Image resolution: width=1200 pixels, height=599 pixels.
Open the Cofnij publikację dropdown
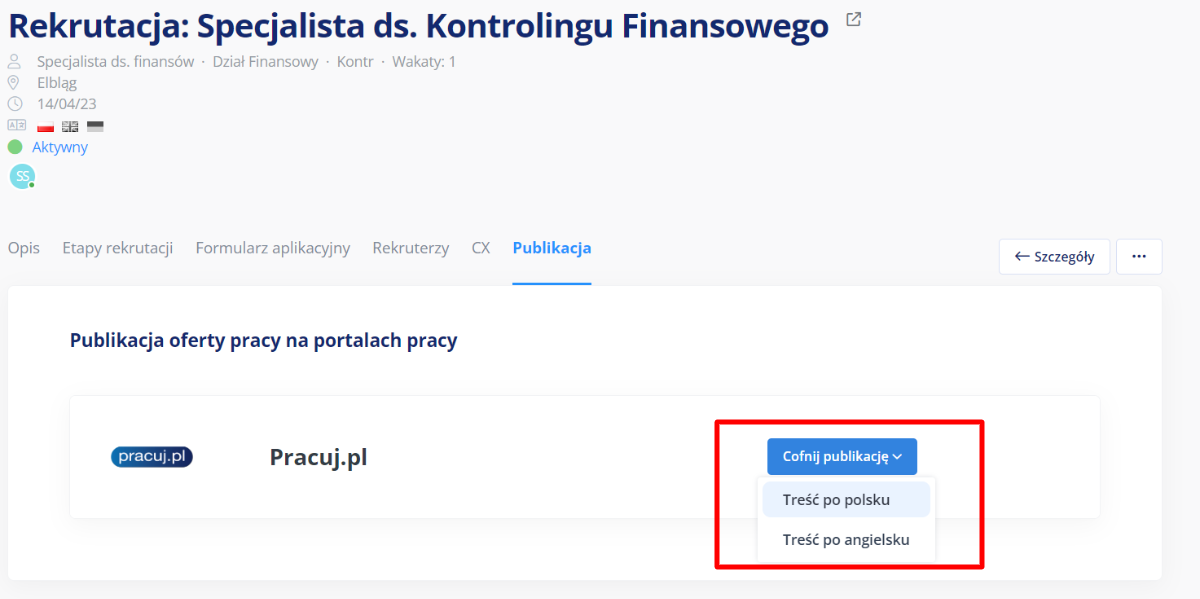[x=842, y=456]
